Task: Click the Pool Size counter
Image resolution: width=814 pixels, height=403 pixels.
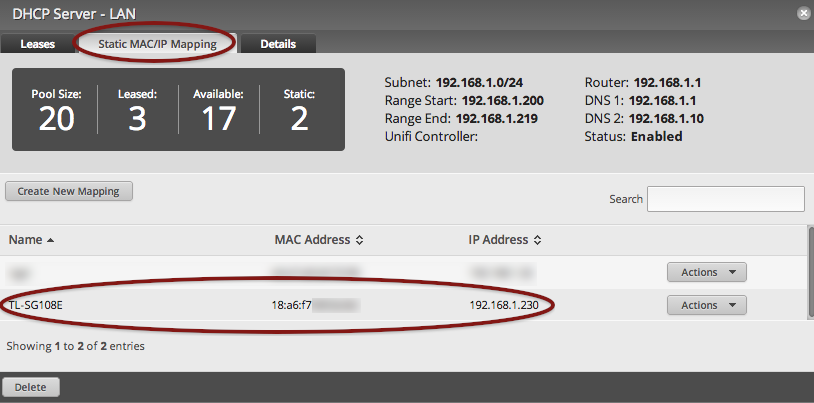Action: coord(57,110)
